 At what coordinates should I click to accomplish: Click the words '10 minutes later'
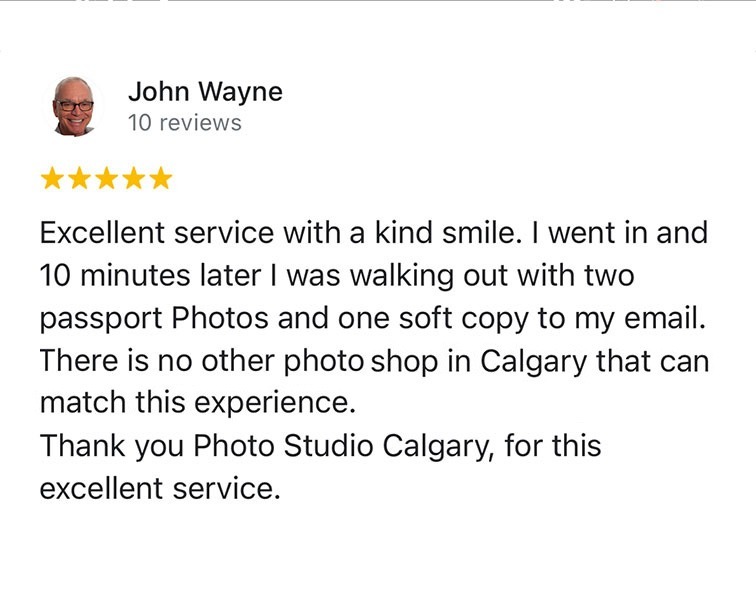tap(150, 275)
